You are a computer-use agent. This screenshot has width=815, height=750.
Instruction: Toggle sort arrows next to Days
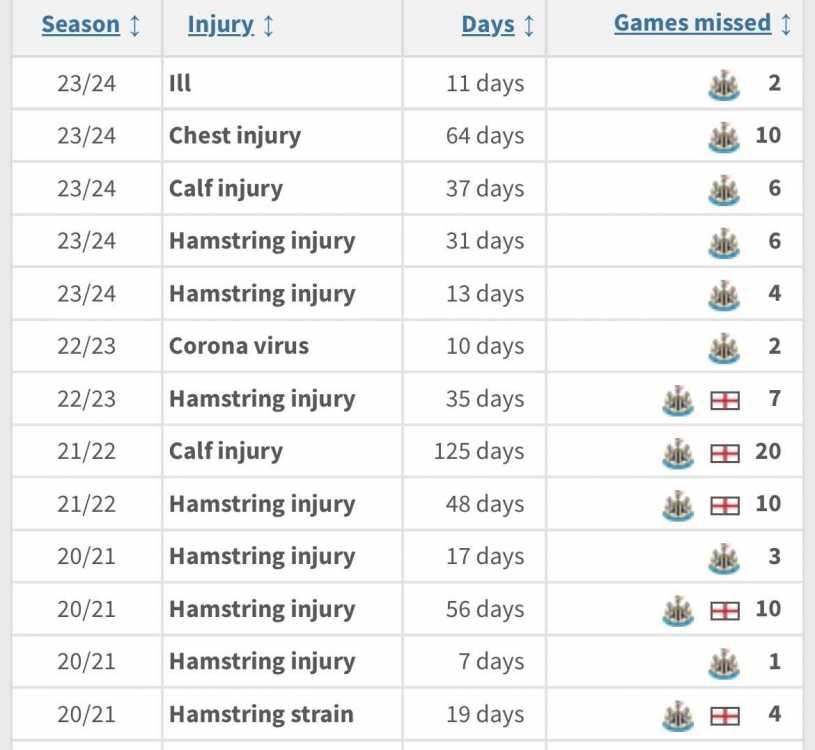(x=529, y=25)
